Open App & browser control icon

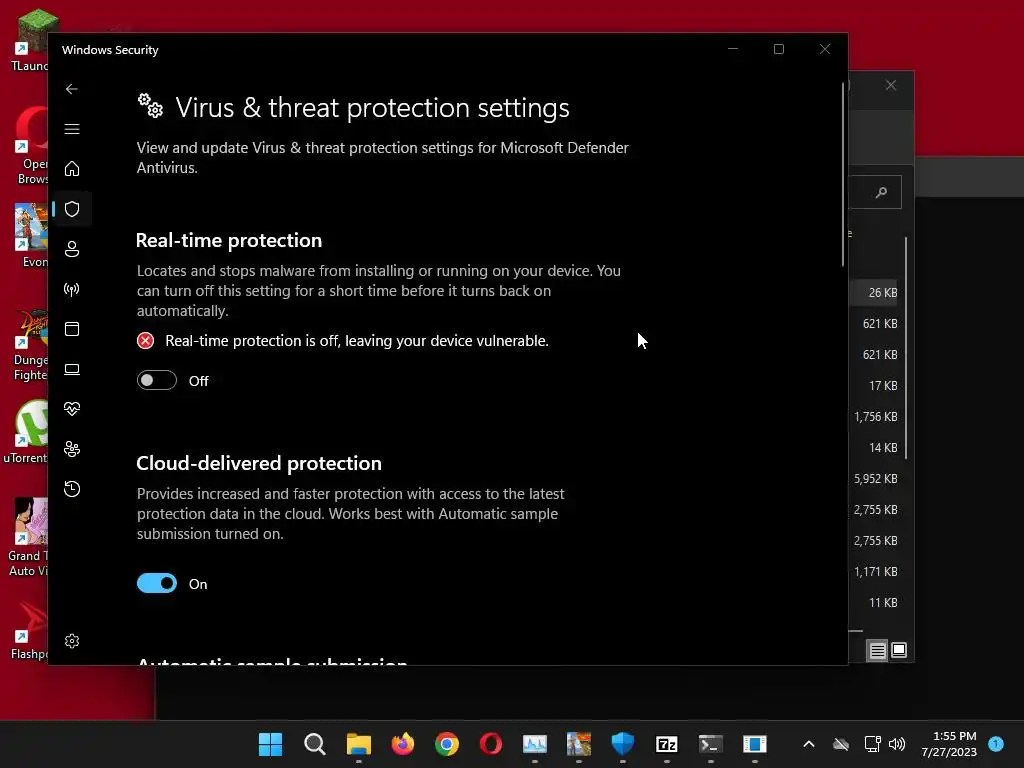pos(72,329)
